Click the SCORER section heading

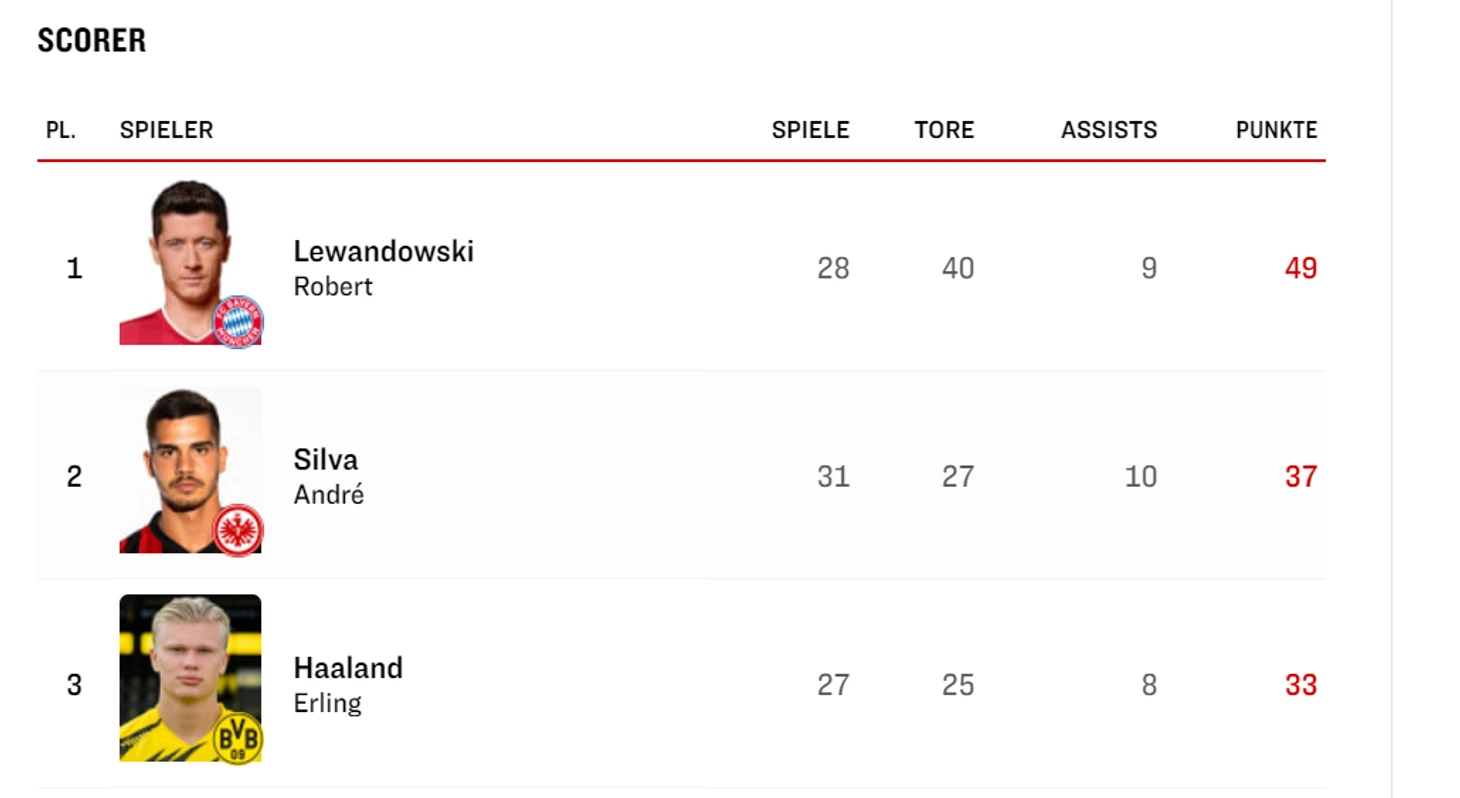pyautogui.click(x=92, y=40)
